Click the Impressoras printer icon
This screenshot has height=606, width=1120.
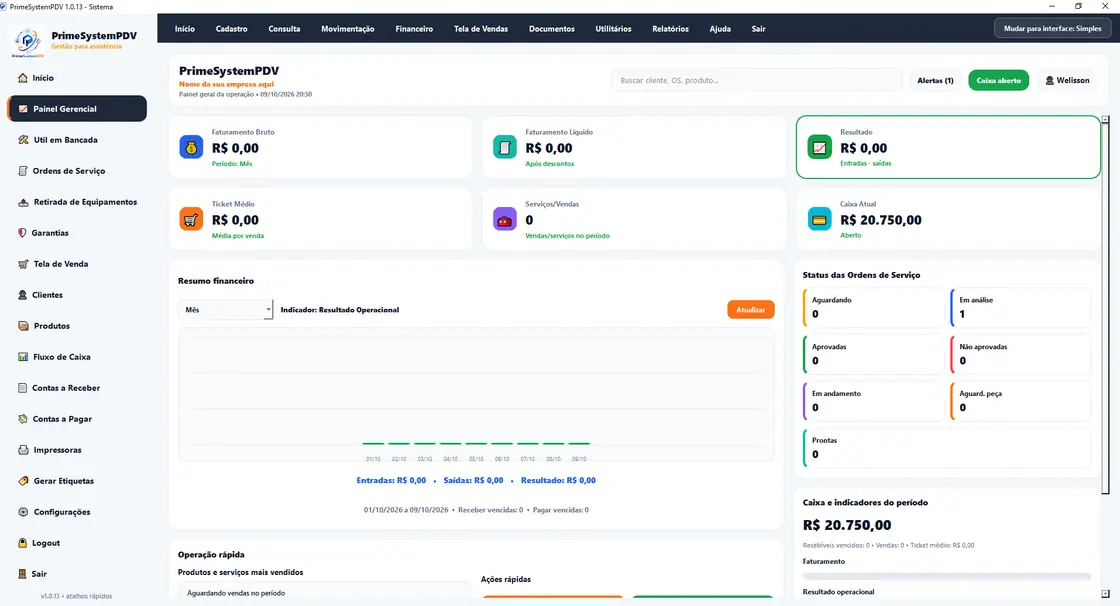[x=23, y=450]
